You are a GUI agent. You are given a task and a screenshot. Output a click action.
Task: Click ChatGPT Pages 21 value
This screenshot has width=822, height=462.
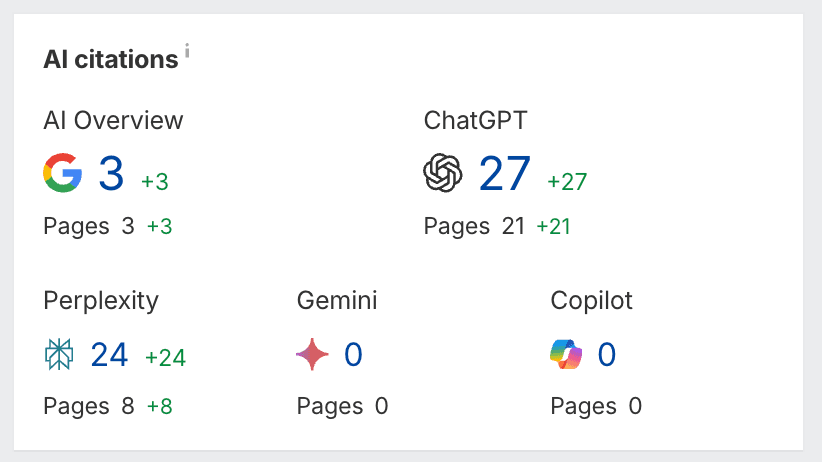[x=513, y=227]
